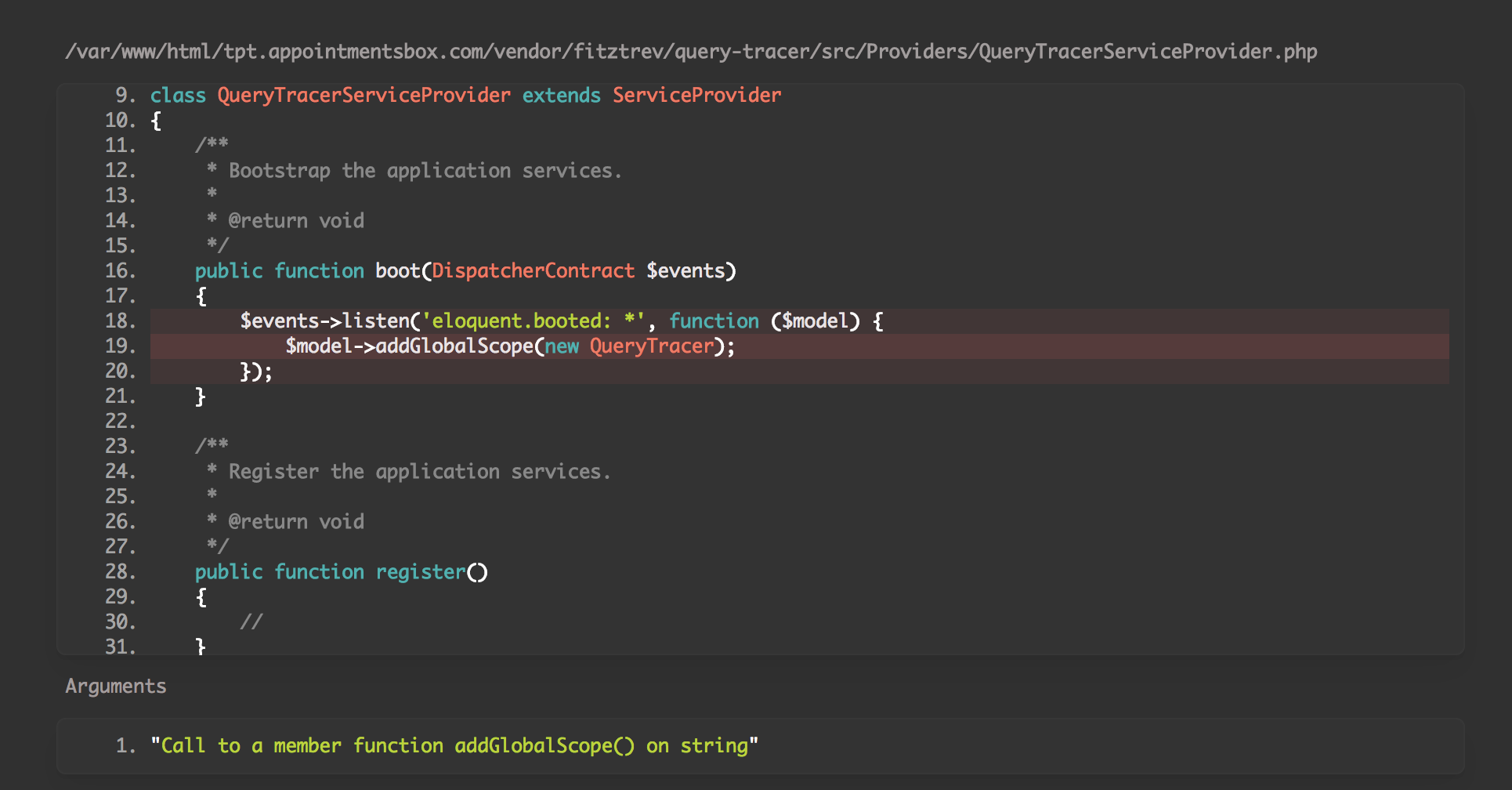Click the class QueryTracerServiceProvider declaration line
1512x790 pixels.
point(466,96)
